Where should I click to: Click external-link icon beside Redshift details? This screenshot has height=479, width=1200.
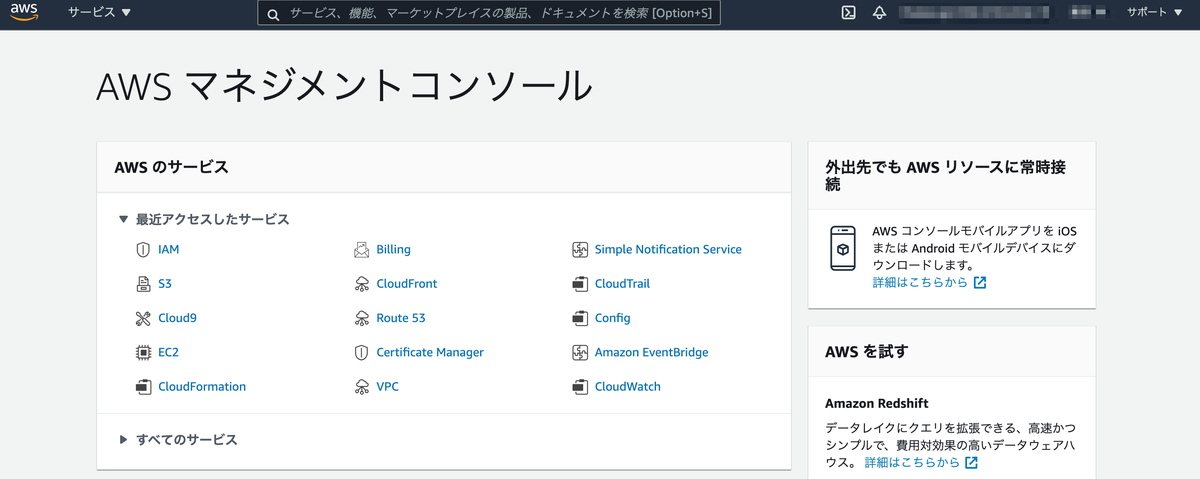[x=971, y=463]
